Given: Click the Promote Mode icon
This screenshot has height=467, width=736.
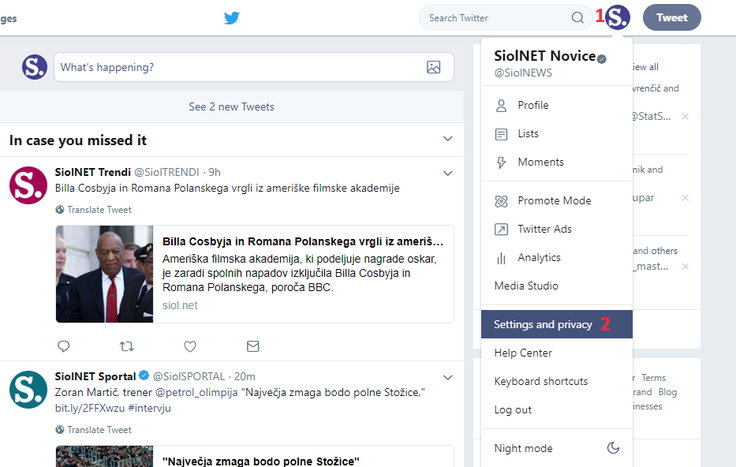Looking at the screenshot, I should 501,201.
